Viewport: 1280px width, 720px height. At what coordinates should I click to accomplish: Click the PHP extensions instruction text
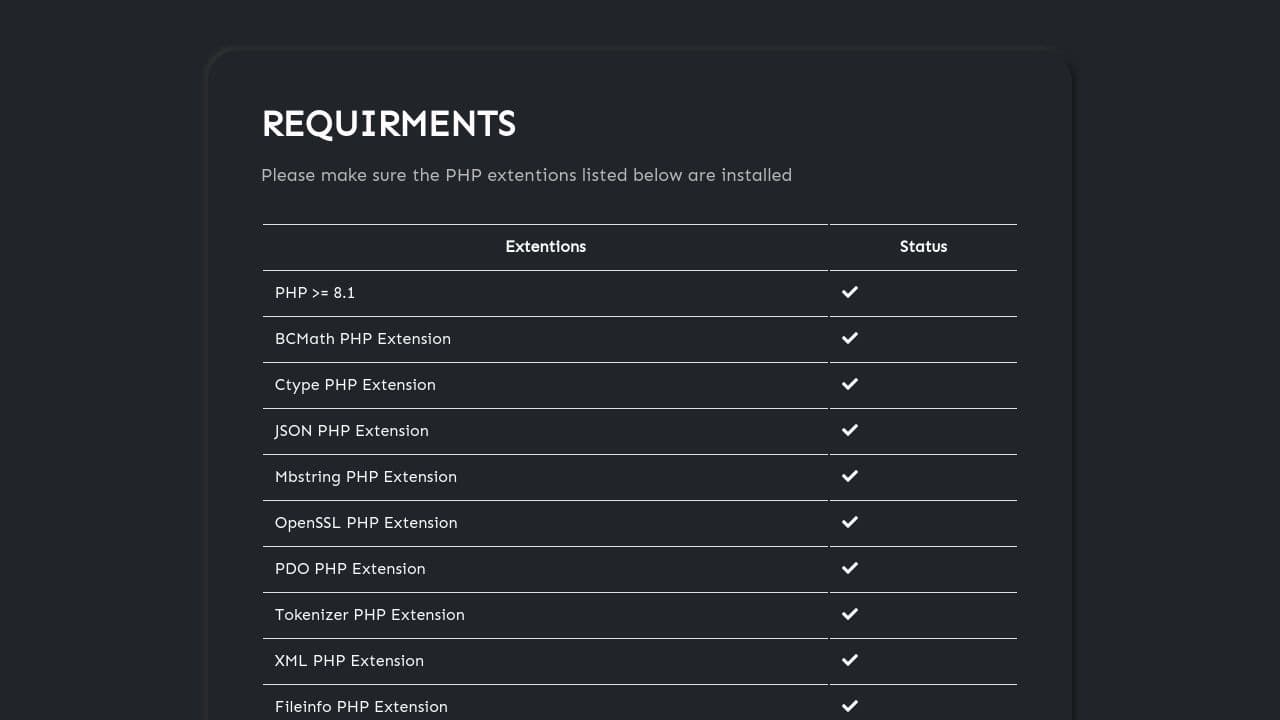coord(527,175)
